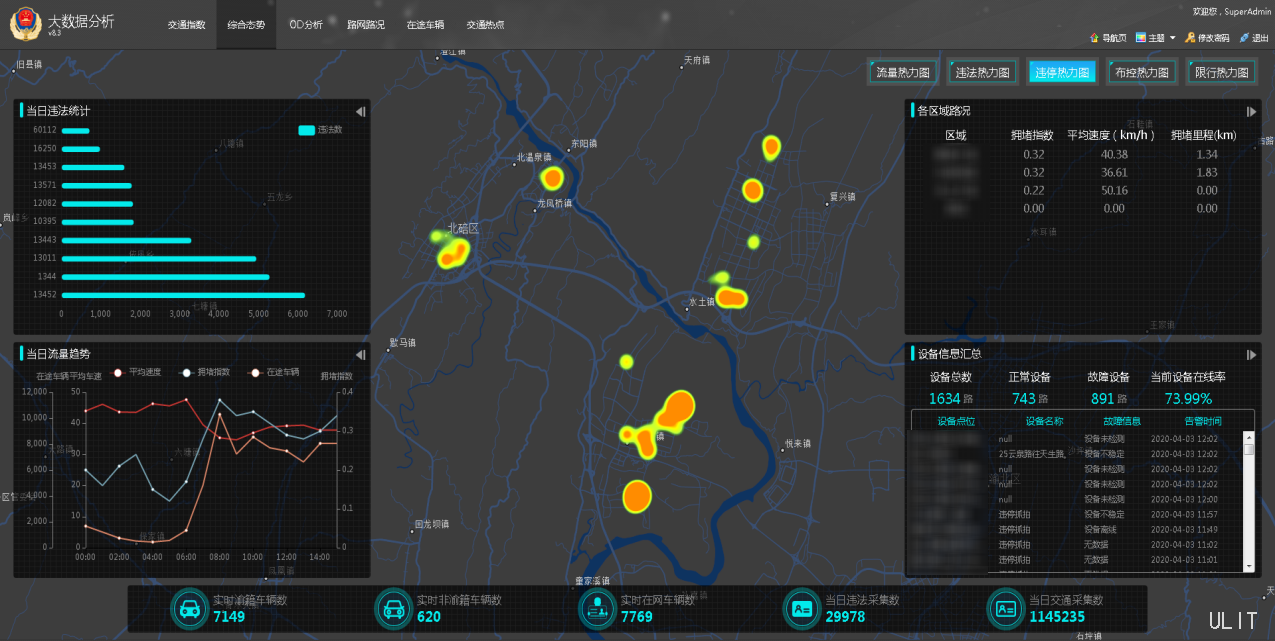Collapse the 设备信息汇总 panel
This screenshot has width=1275, height=641.
[x=1251, y=354]
